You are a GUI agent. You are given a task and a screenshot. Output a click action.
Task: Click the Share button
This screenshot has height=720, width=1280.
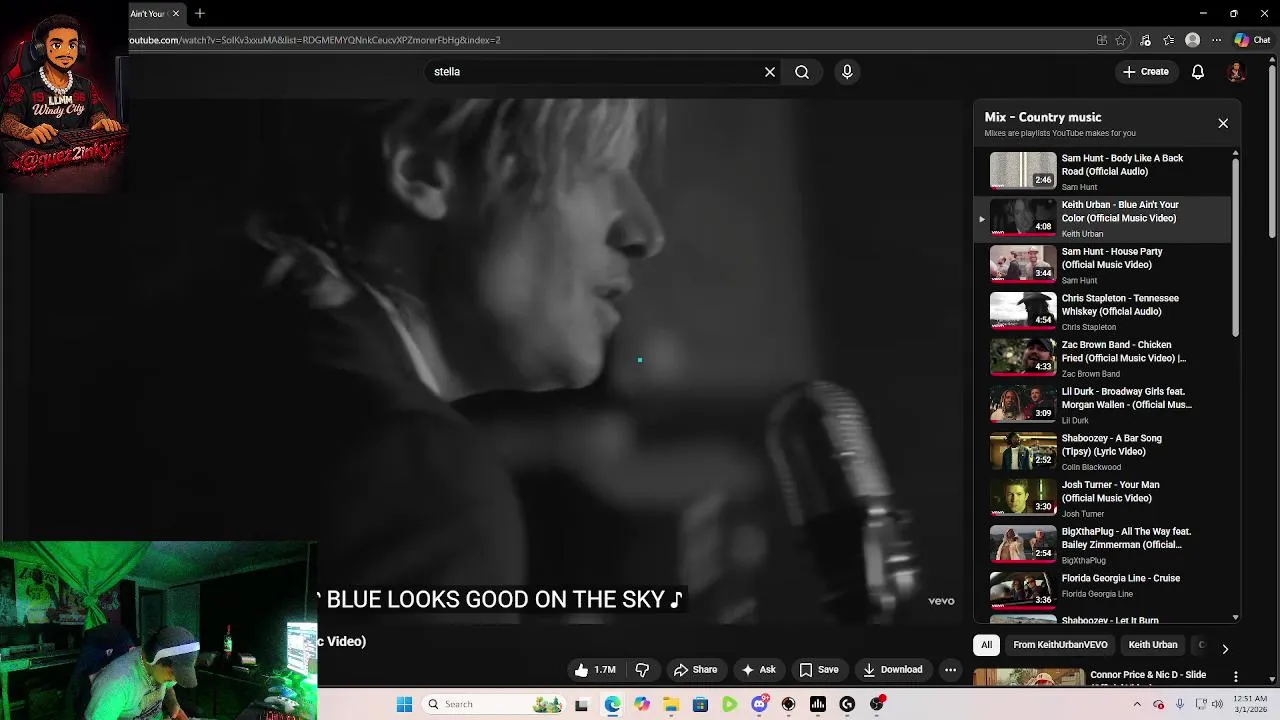(x=695, y=670)
